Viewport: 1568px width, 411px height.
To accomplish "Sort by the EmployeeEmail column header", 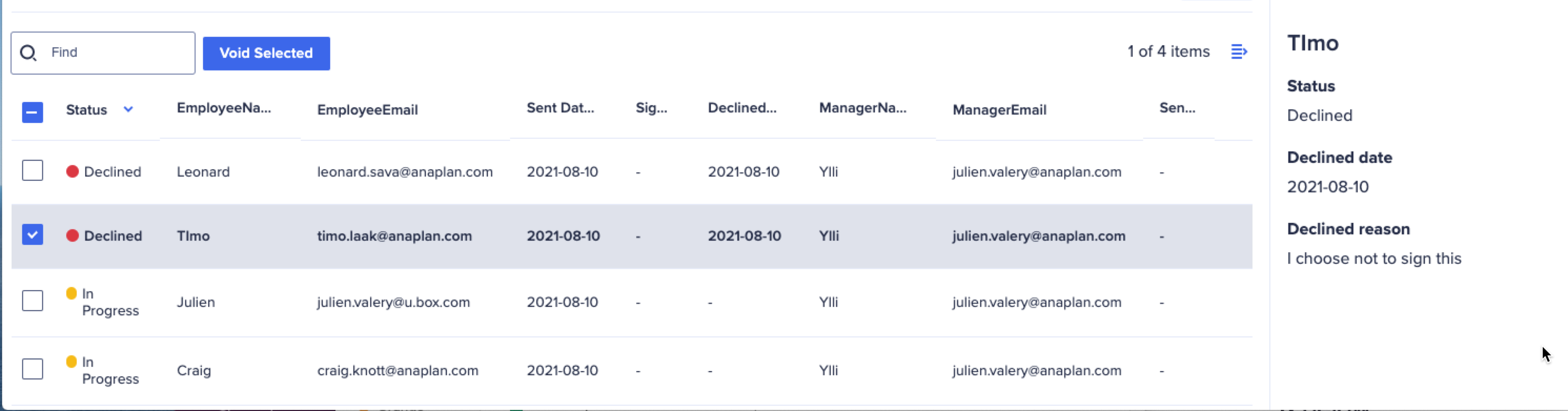I will [x=367, y=110].
